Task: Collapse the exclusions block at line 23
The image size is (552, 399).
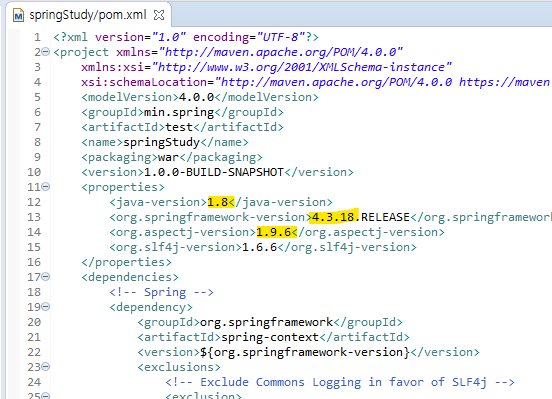Action: [46, 367]
